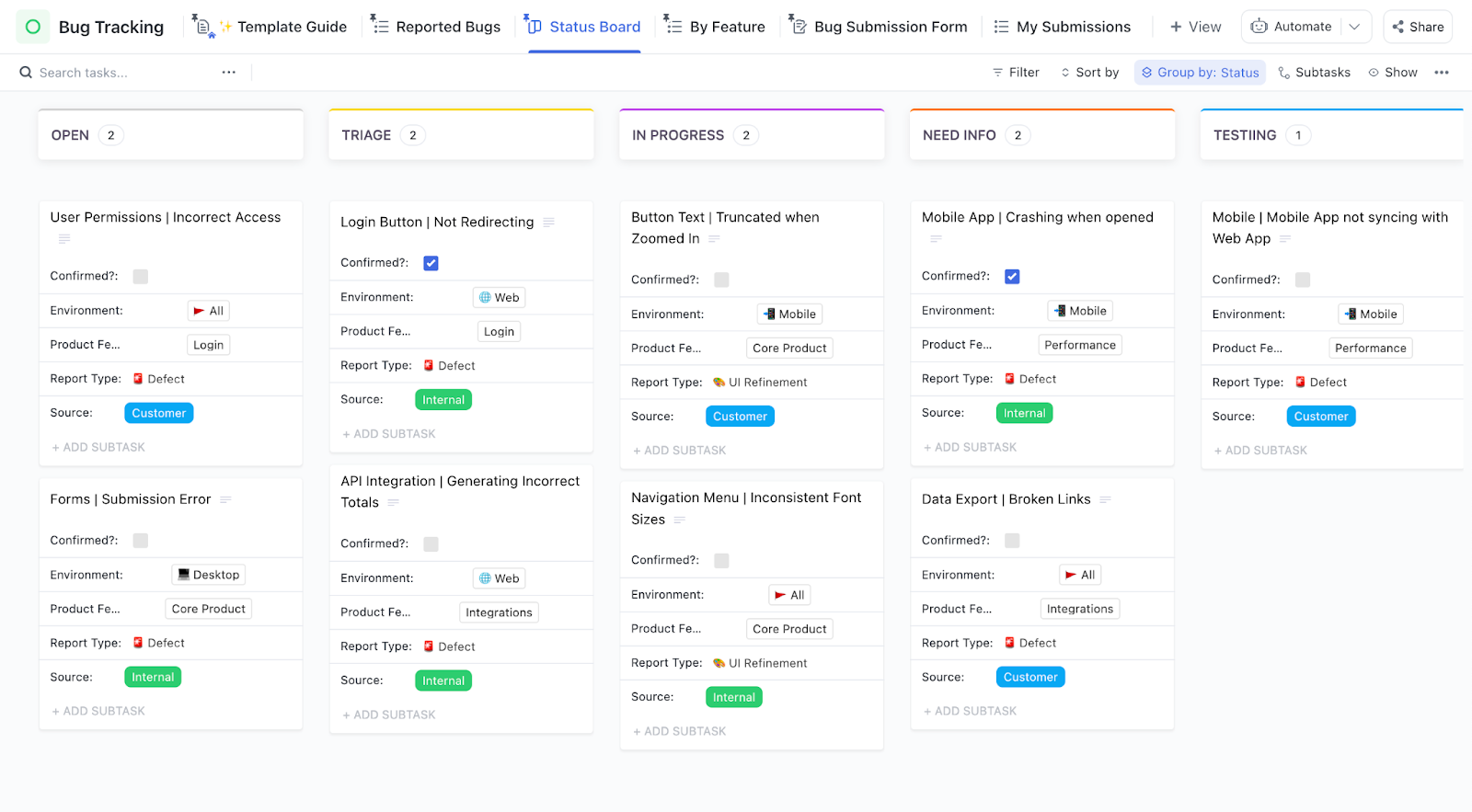Open the search options ellipsis menu
Screen dimensions: 1472x812
[x=228, y=73]
